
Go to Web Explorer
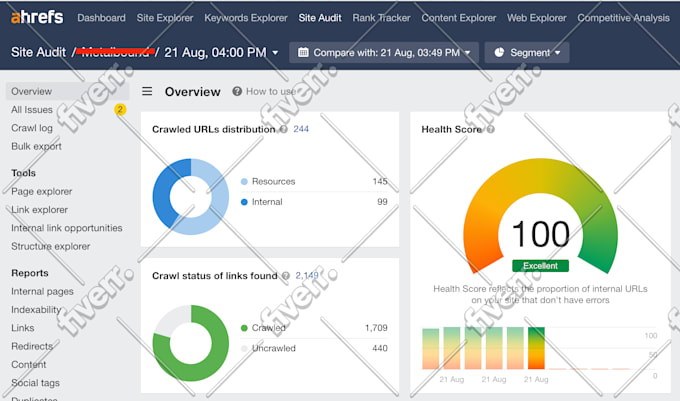536,18
